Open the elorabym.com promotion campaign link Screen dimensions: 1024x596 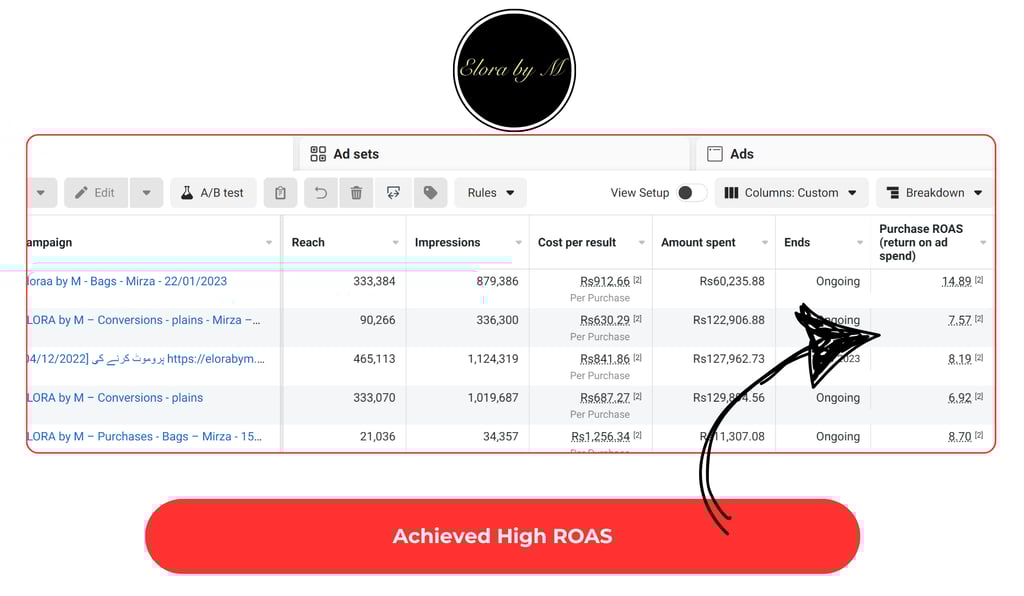coord(146,358)
